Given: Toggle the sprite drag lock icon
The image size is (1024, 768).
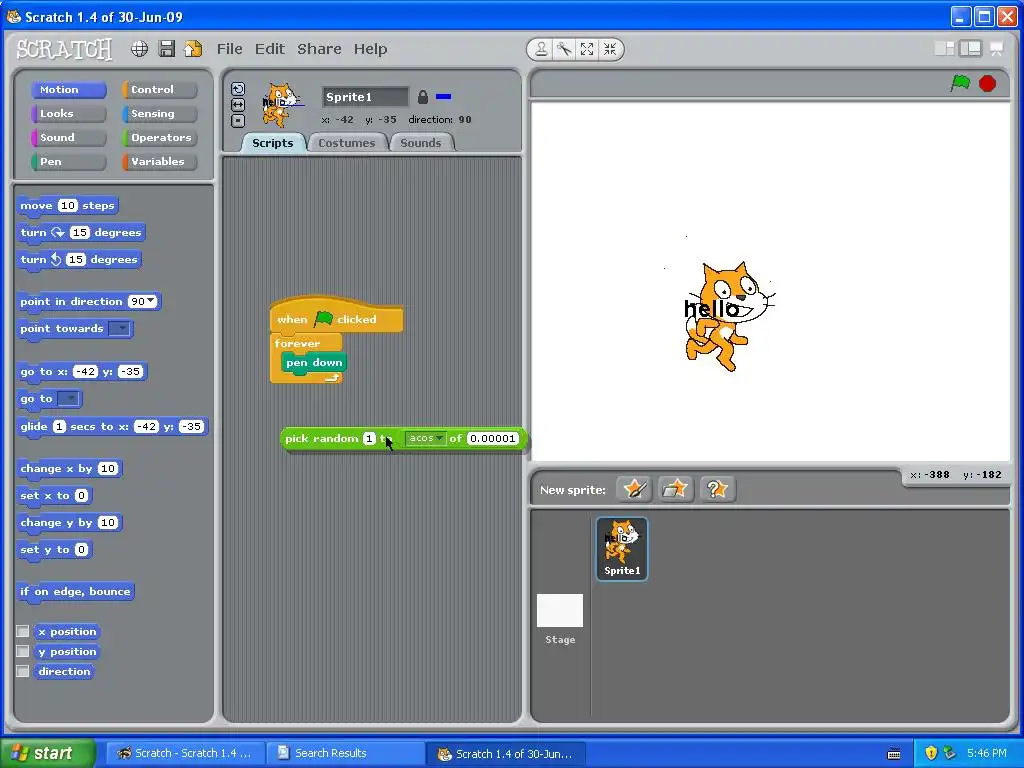Looking at the screenshot, I should [x=423, y=97].
